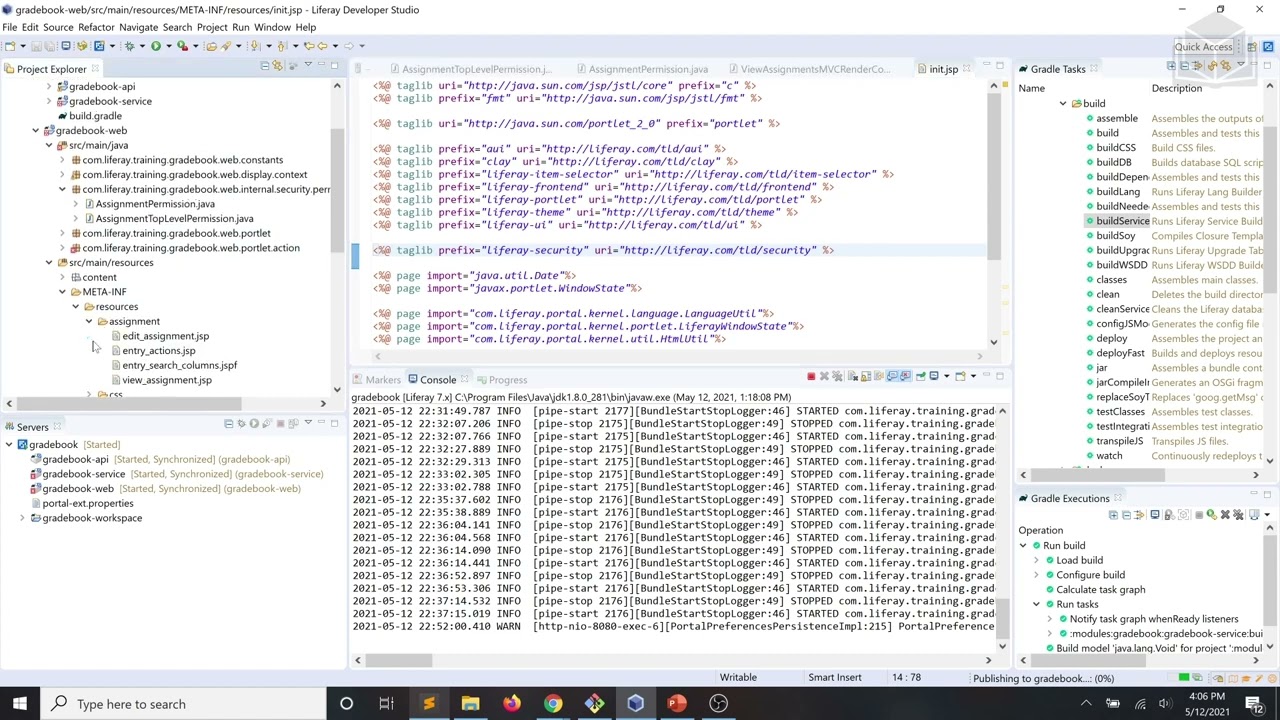Select the deploy Gradle task
The image size is (1280, 720).
(1111, 338)
